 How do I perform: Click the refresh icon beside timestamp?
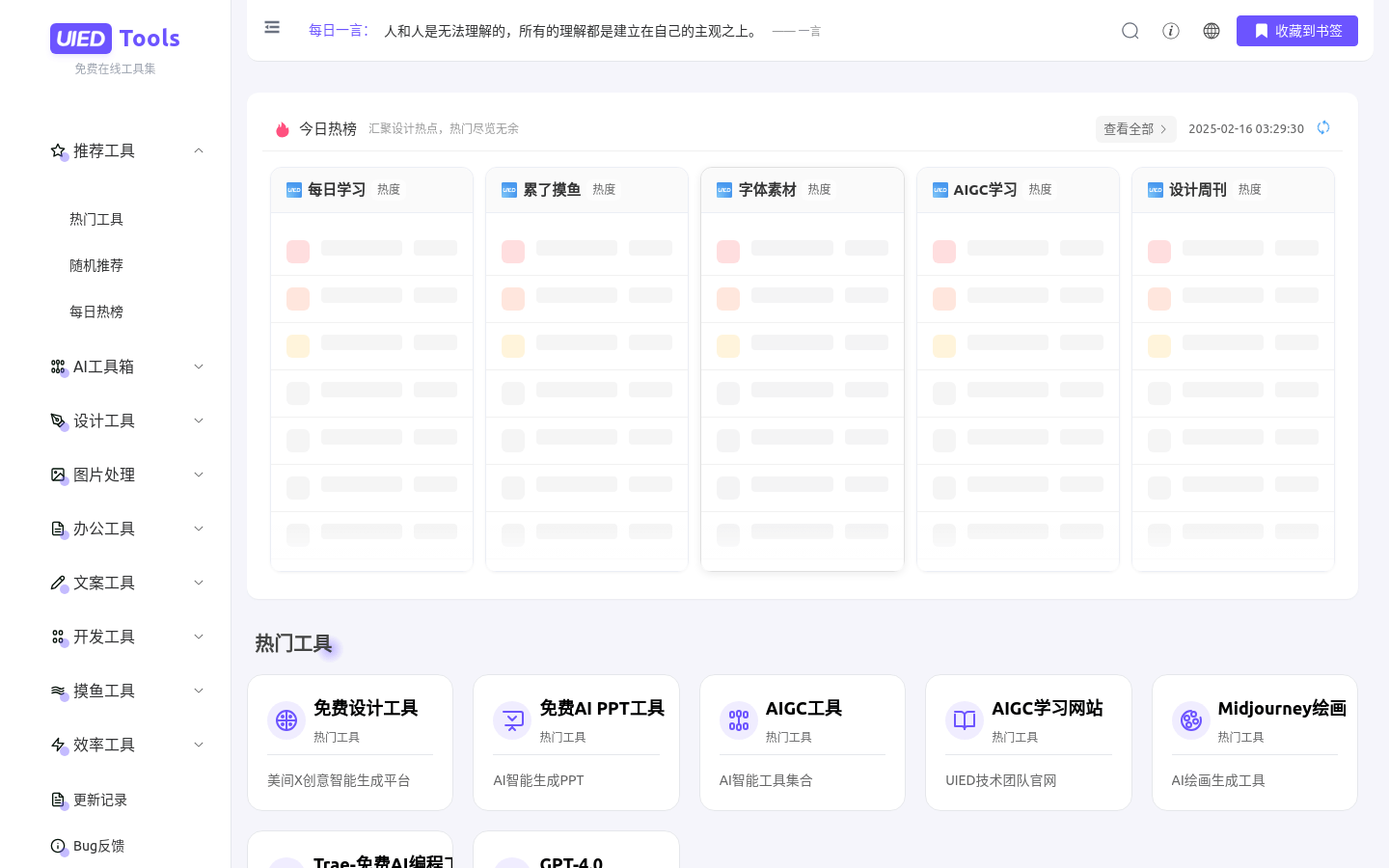click(x=1323, y=127)
